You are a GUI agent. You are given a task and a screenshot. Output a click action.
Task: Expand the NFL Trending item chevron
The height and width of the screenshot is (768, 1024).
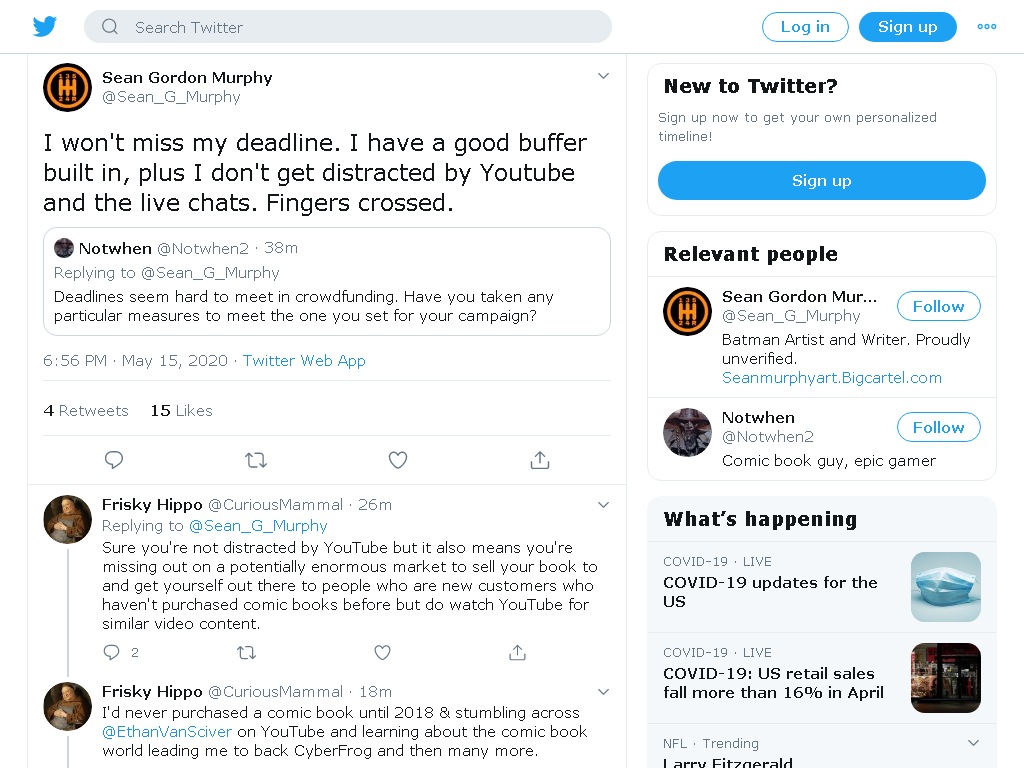(973, 743)
